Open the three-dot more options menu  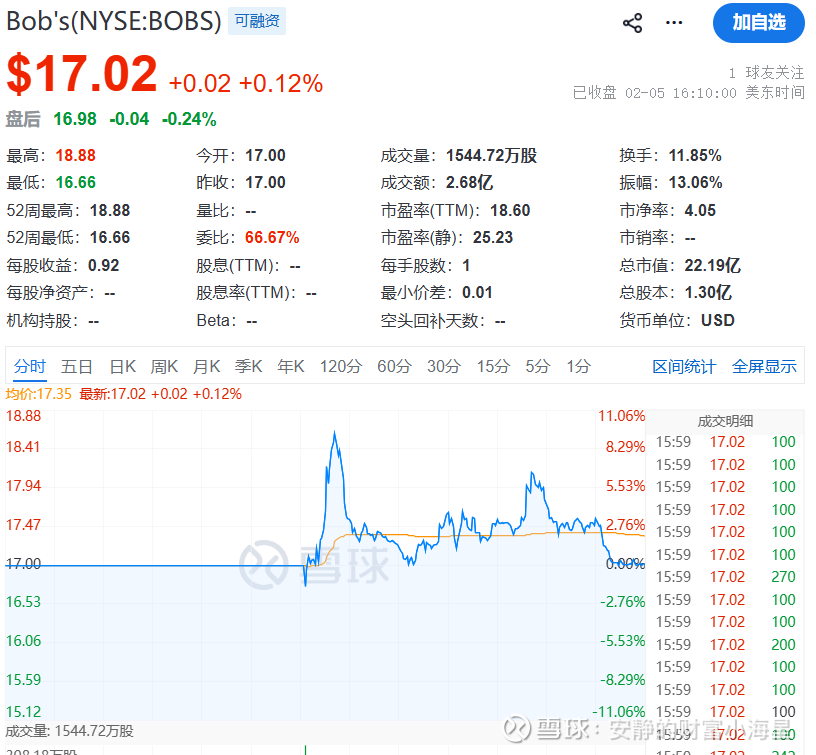[x=674, y=23]
